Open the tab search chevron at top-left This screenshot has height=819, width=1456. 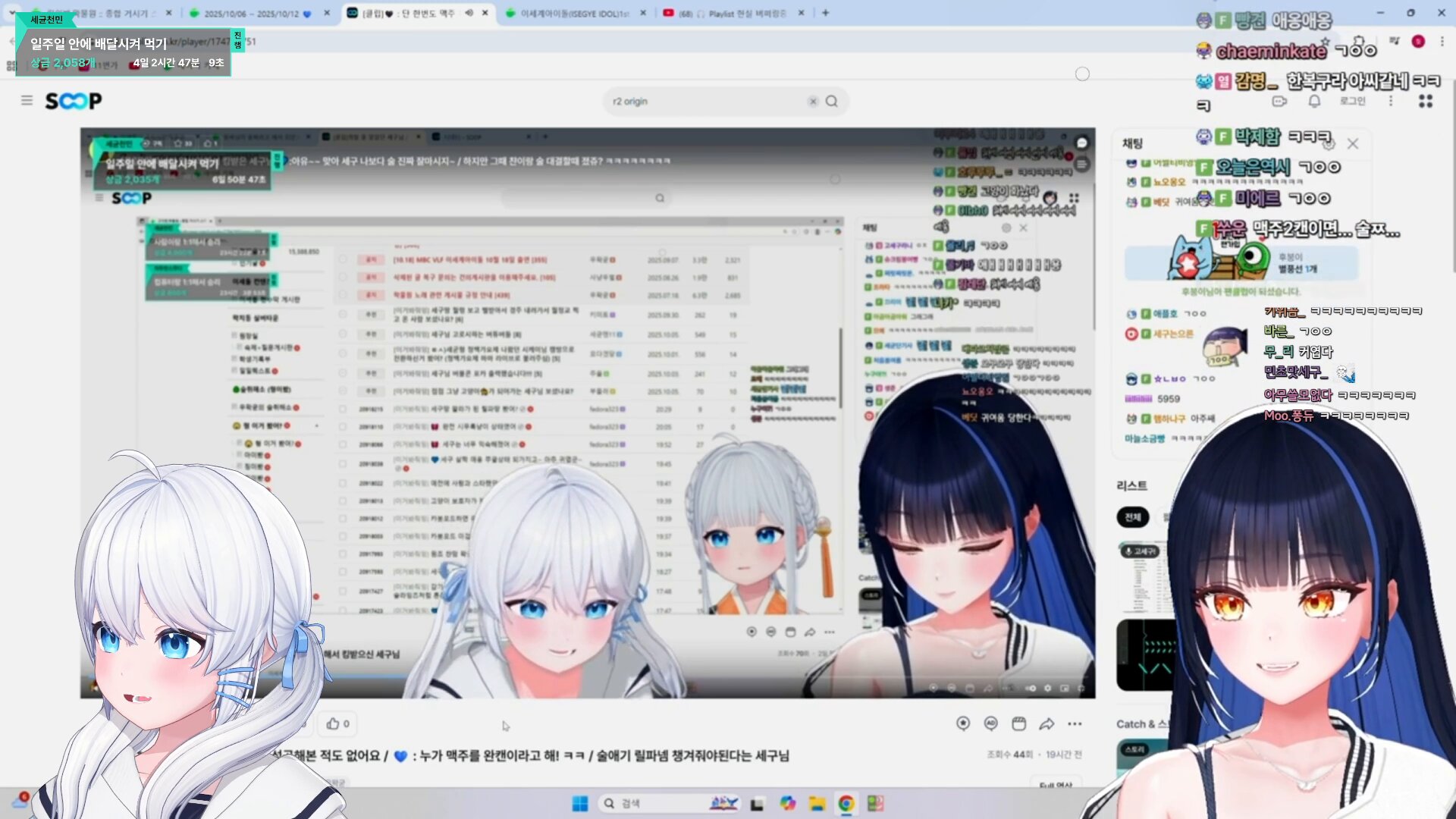coord(11,13)
